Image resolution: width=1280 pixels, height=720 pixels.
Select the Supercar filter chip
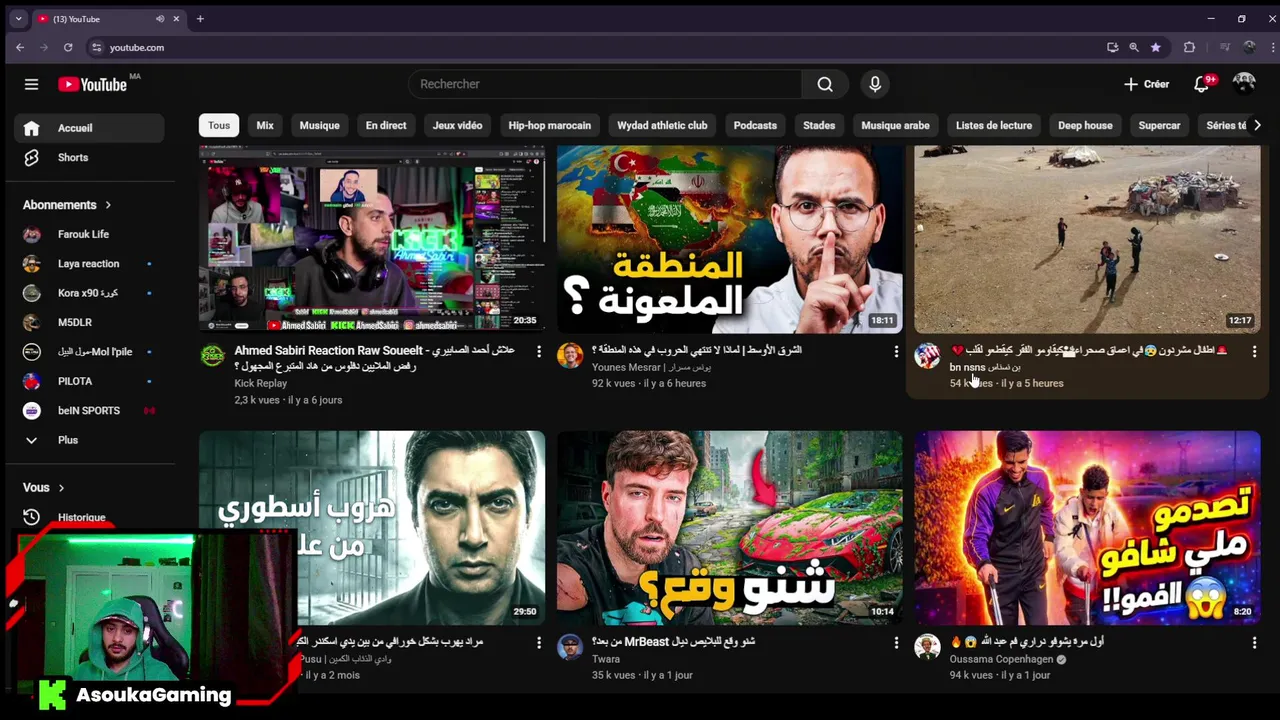coord(1159,125)
